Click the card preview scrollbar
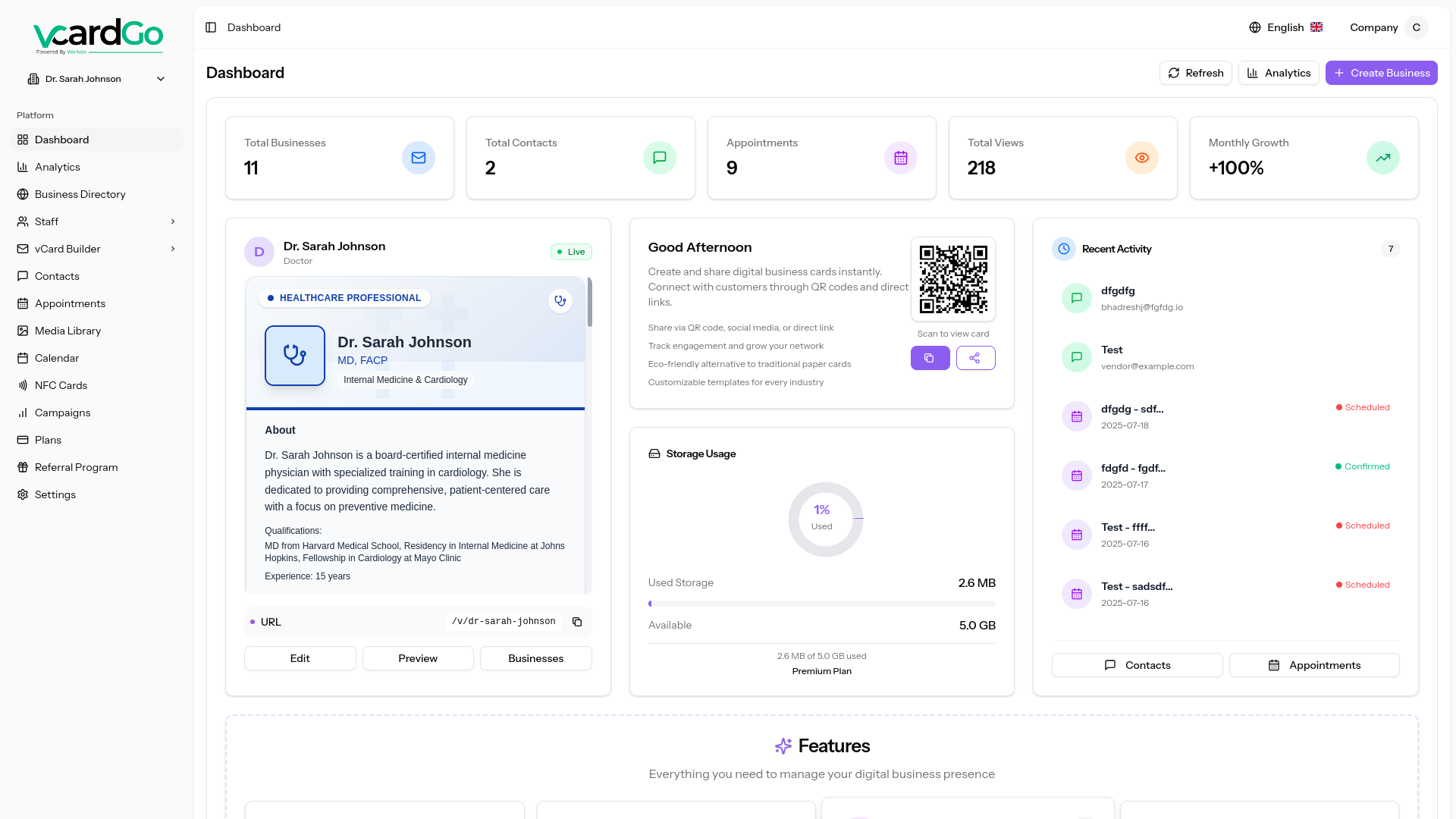The width and height of the screenshot is (1456, 819). tap(589, 303)
